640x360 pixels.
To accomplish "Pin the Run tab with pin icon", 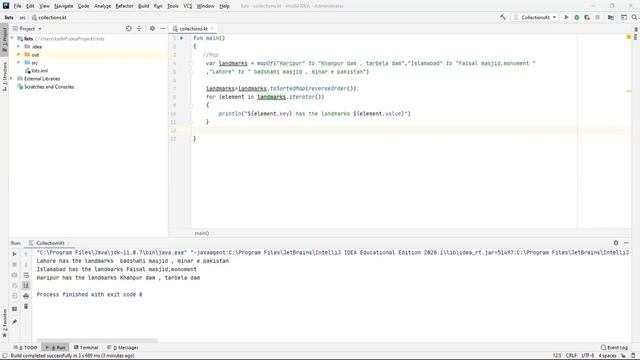I will coord(14,322).
